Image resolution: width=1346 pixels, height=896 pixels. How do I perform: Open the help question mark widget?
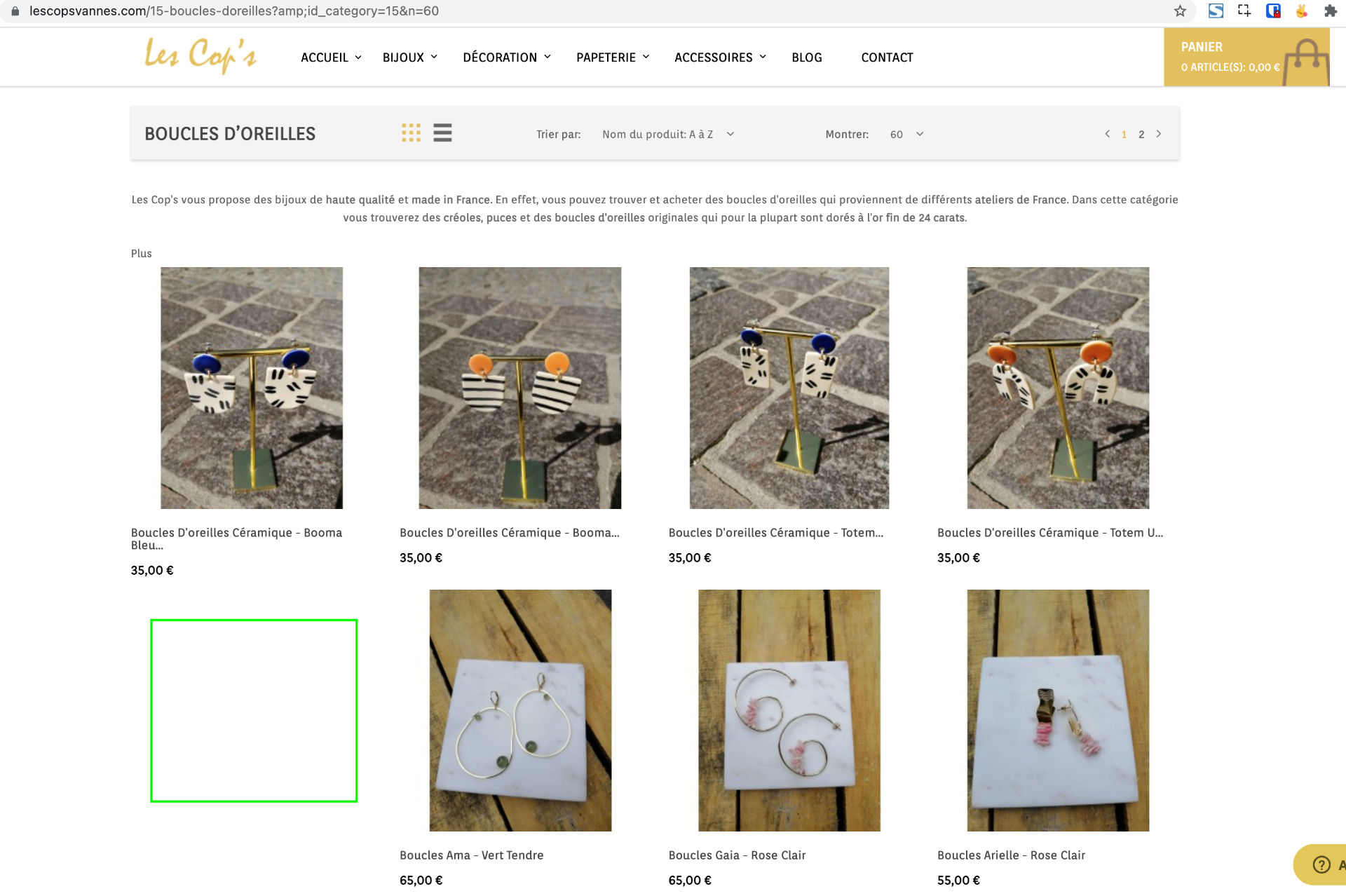[1321, 864]
